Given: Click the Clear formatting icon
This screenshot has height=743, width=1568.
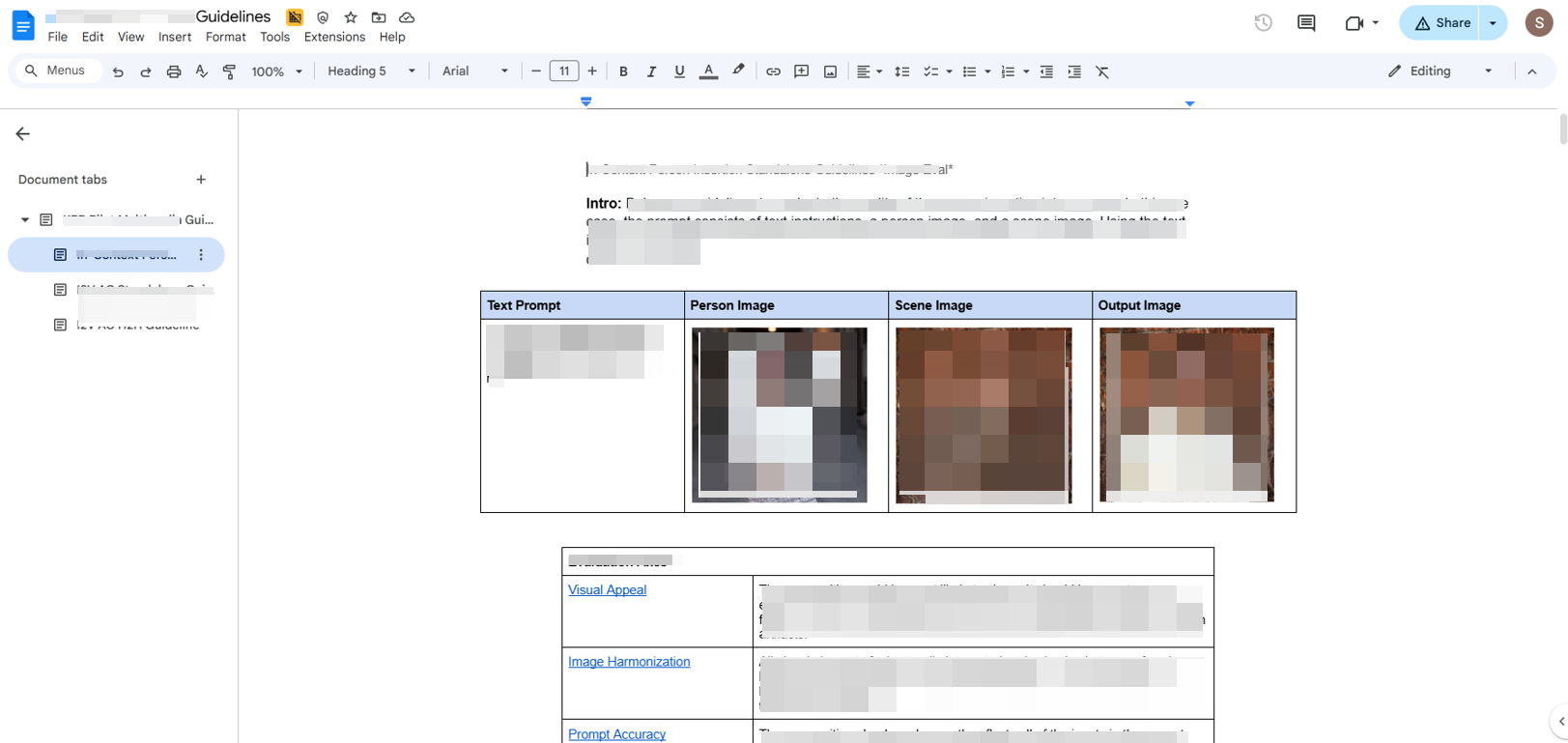Looking at the screenshot, I should pos(1102,71).
